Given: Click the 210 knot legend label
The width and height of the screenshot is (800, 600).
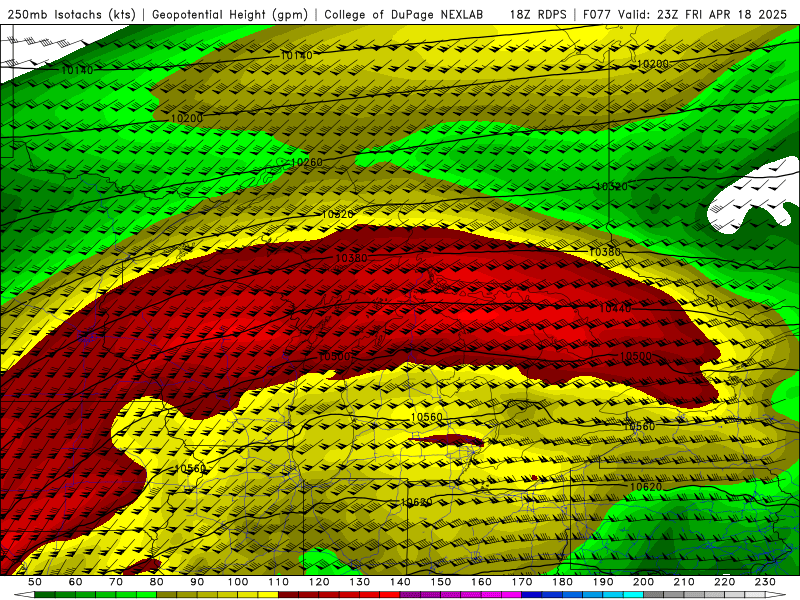Looking at the screenshot, I should pyautogui.click(x=684, y=582).
